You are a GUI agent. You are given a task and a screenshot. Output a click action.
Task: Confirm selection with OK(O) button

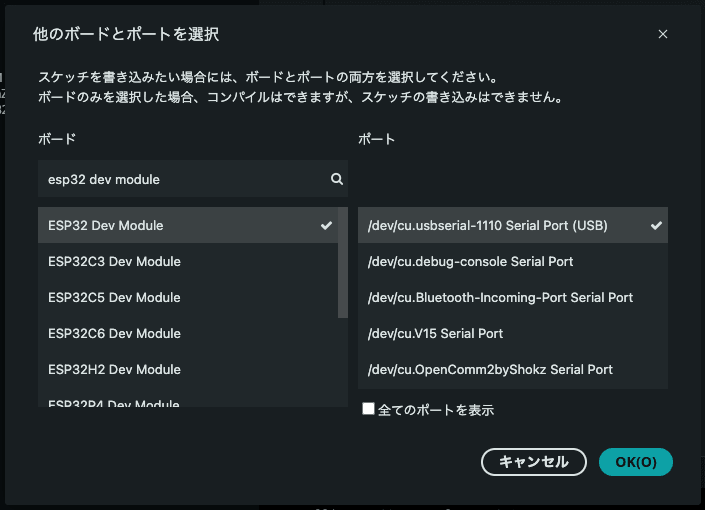click(x=636, y=462)
